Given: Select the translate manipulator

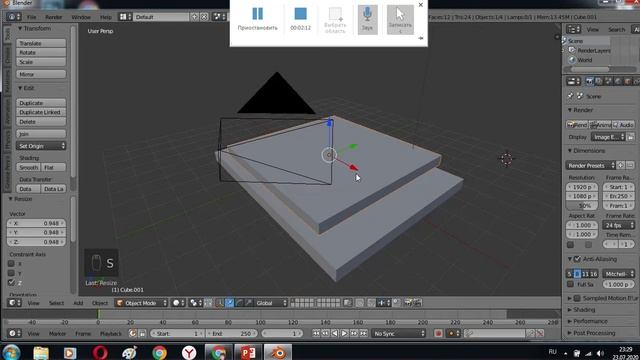Looking at the screenshot, I should click(x=229, y=303).
